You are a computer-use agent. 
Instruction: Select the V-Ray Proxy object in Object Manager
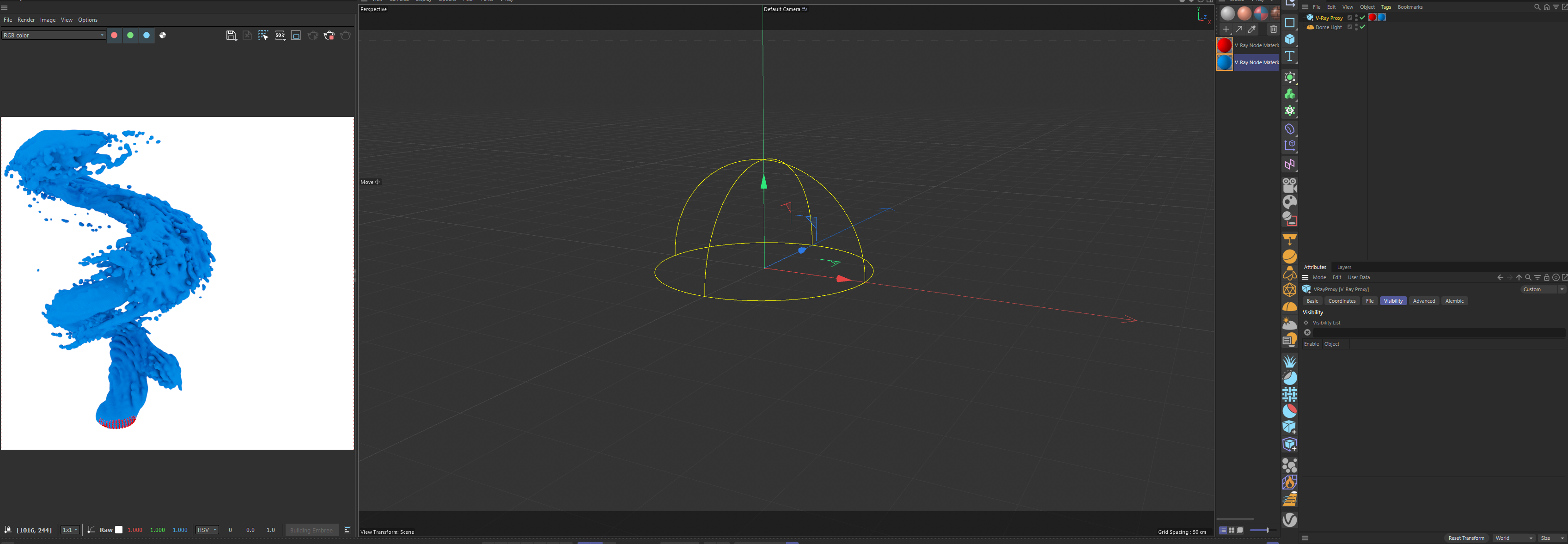click(1329, 18)
